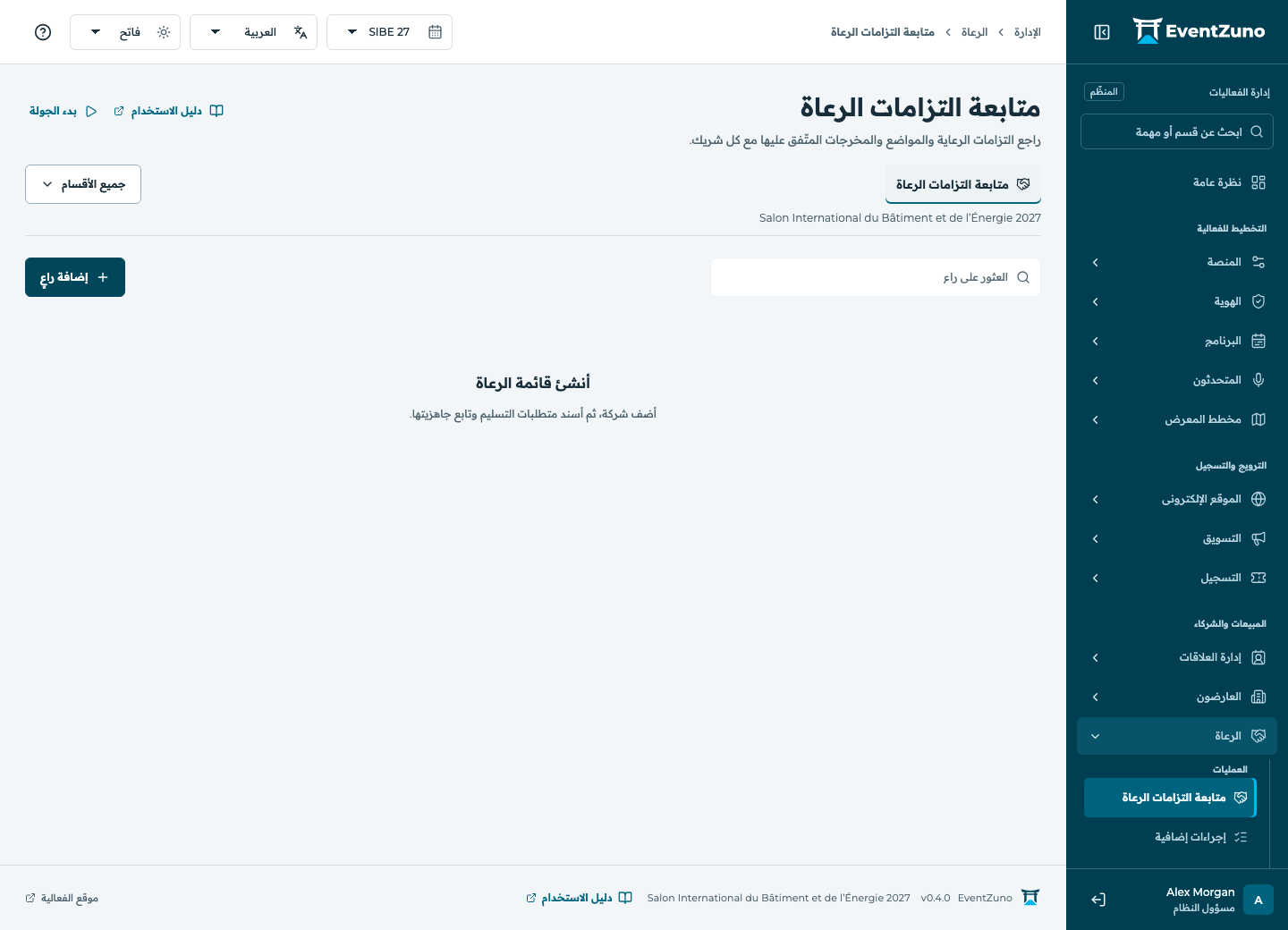Expand the إدارة العلاقات sidebar section

1177,657
